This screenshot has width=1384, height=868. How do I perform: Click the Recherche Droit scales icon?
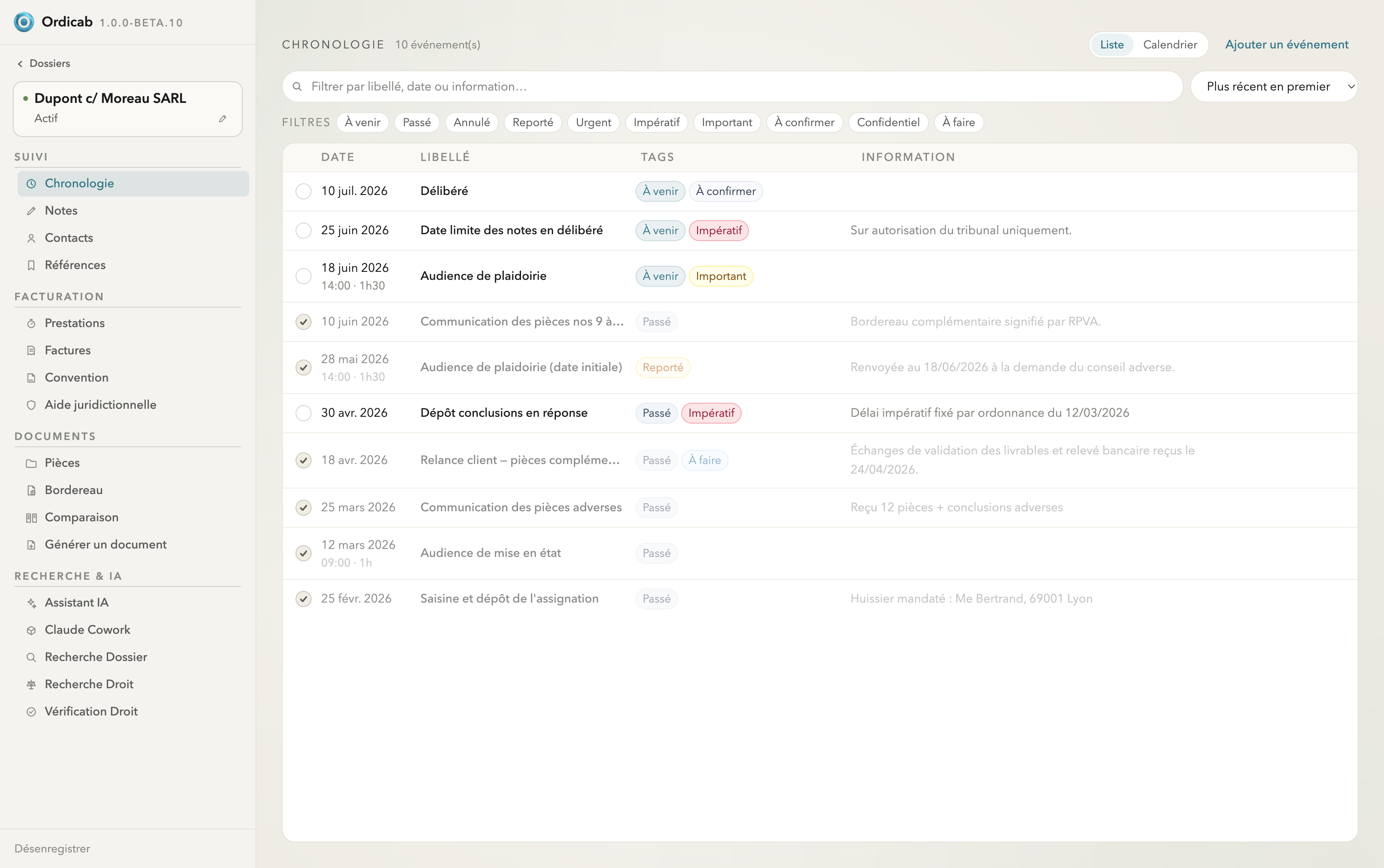[x=32, y=684]
